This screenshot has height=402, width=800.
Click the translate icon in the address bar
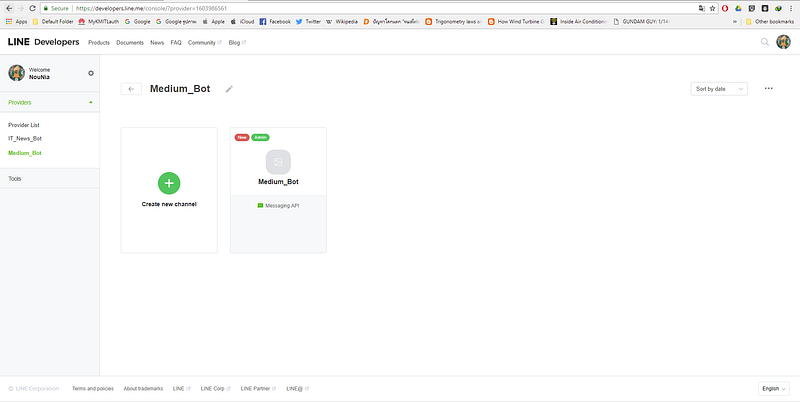pyautogui.click(x=702, y=8)
